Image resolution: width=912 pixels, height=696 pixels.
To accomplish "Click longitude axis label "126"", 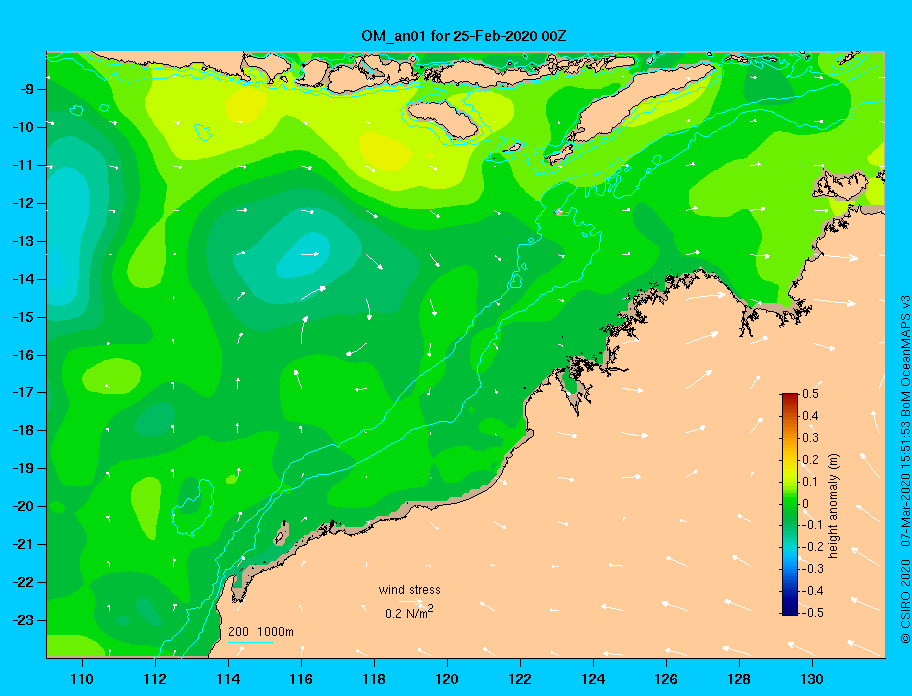I will pos(666,679).
